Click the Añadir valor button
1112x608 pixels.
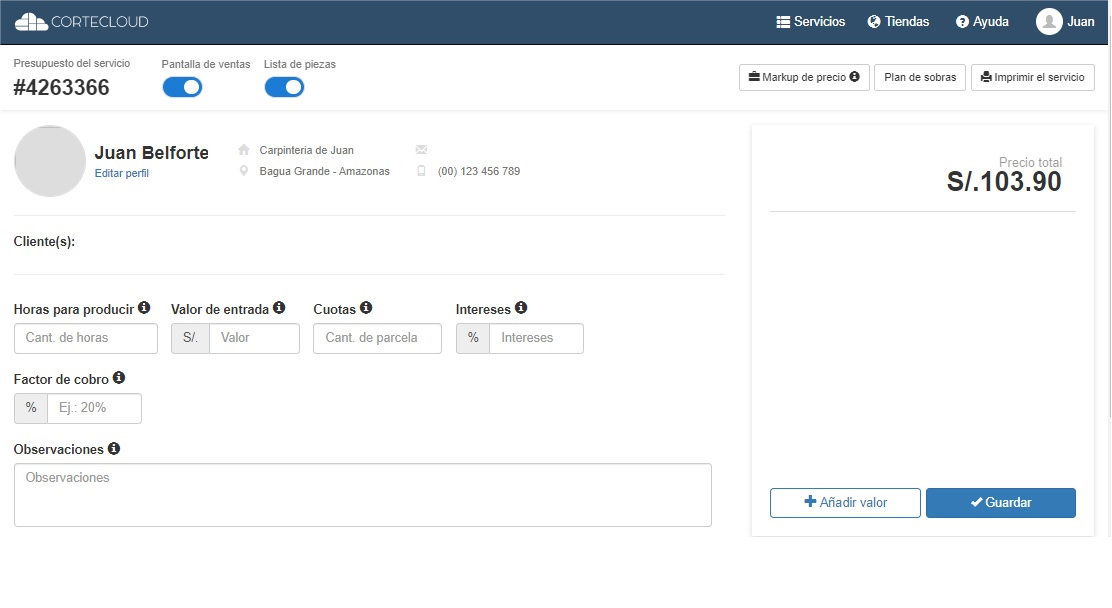(x=845, y=503)
